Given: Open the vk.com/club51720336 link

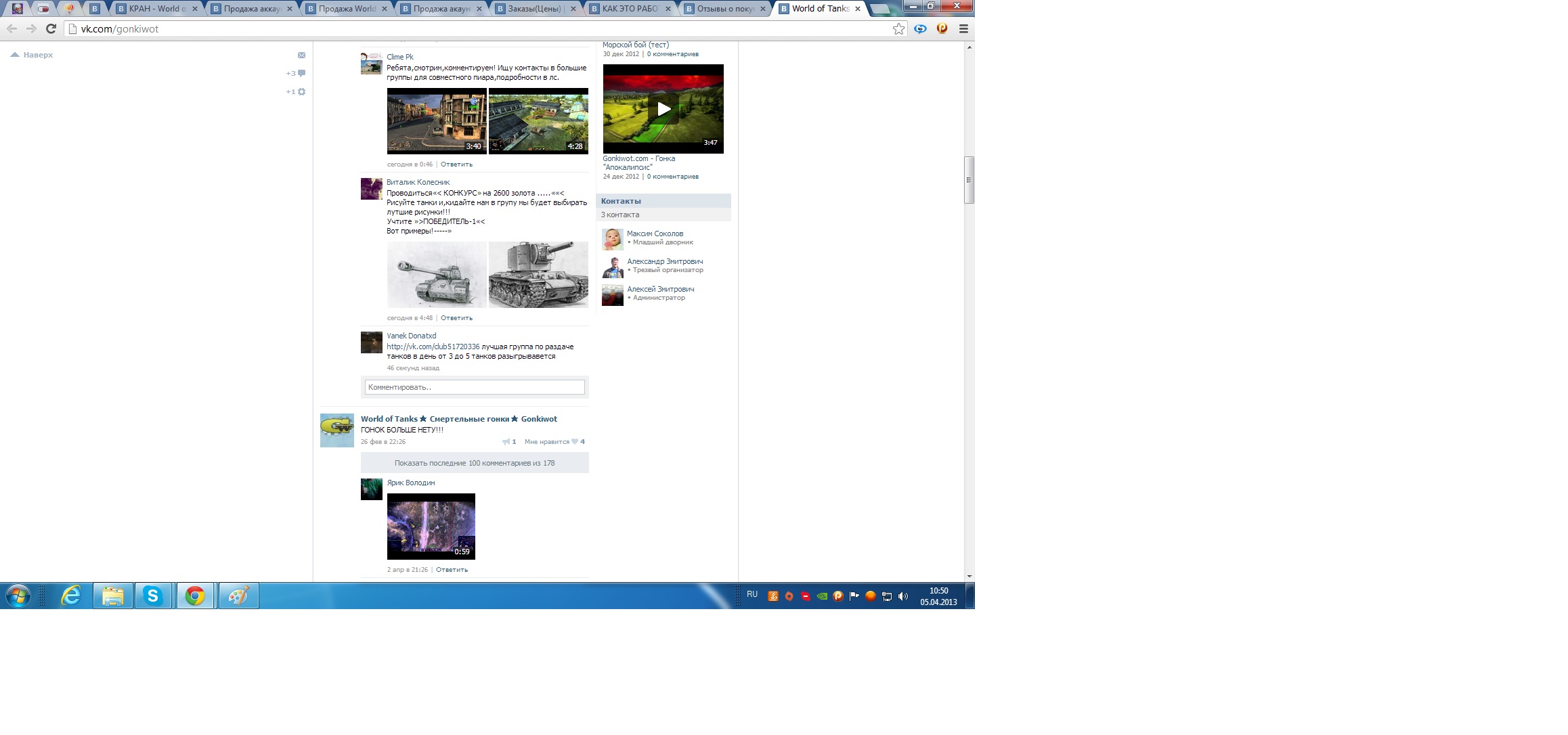Looking at the screenshot, I should [x=433, y=347].
